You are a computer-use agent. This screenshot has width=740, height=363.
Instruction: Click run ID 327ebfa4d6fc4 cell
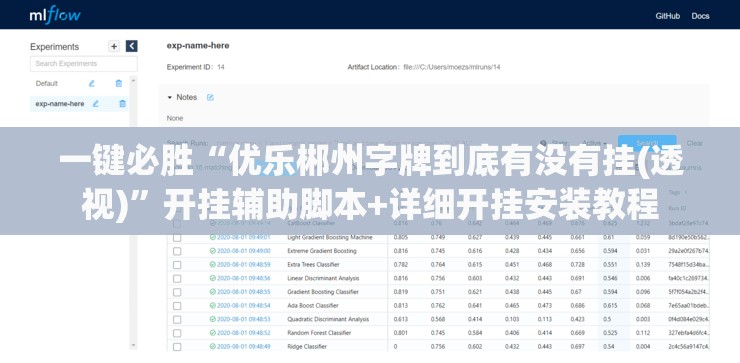pyautogui.click(x=689, y=333)
